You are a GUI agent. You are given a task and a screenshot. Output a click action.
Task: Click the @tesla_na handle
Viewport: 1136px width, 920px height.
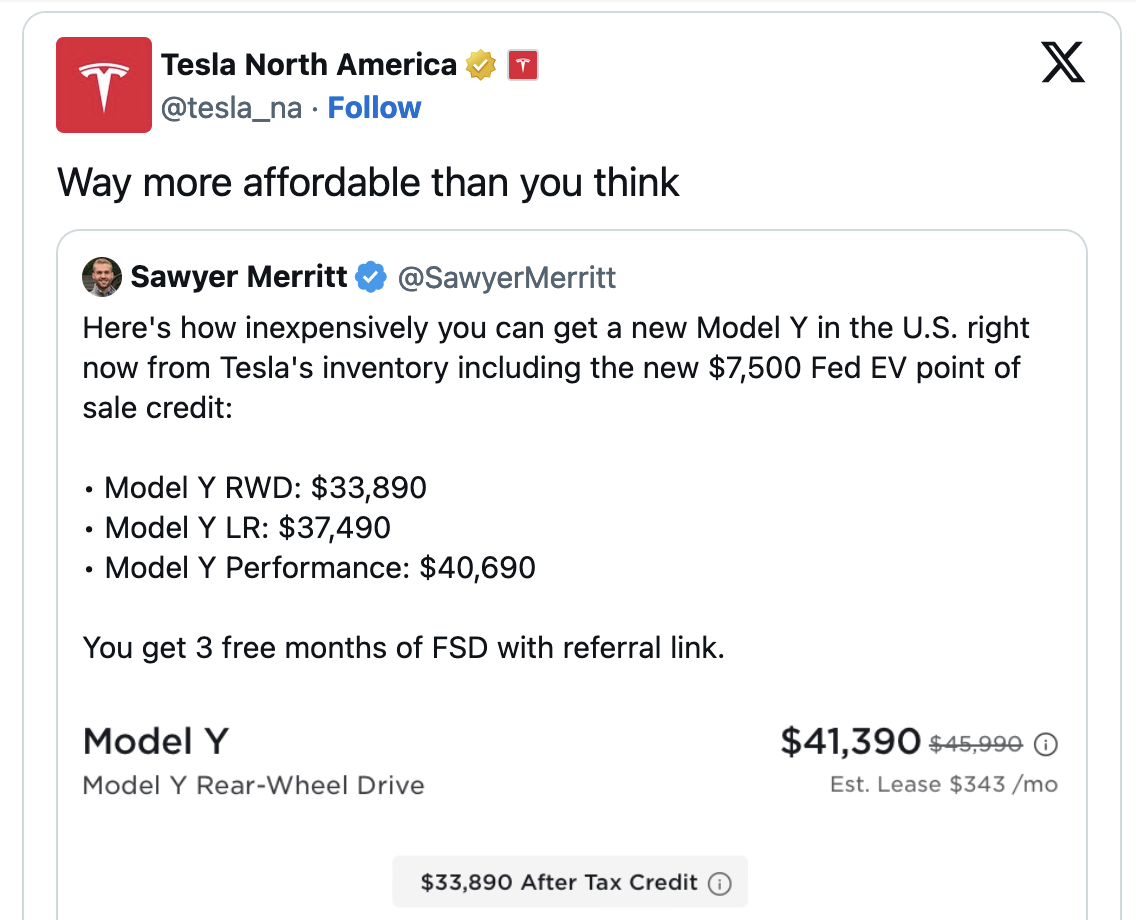231,108
